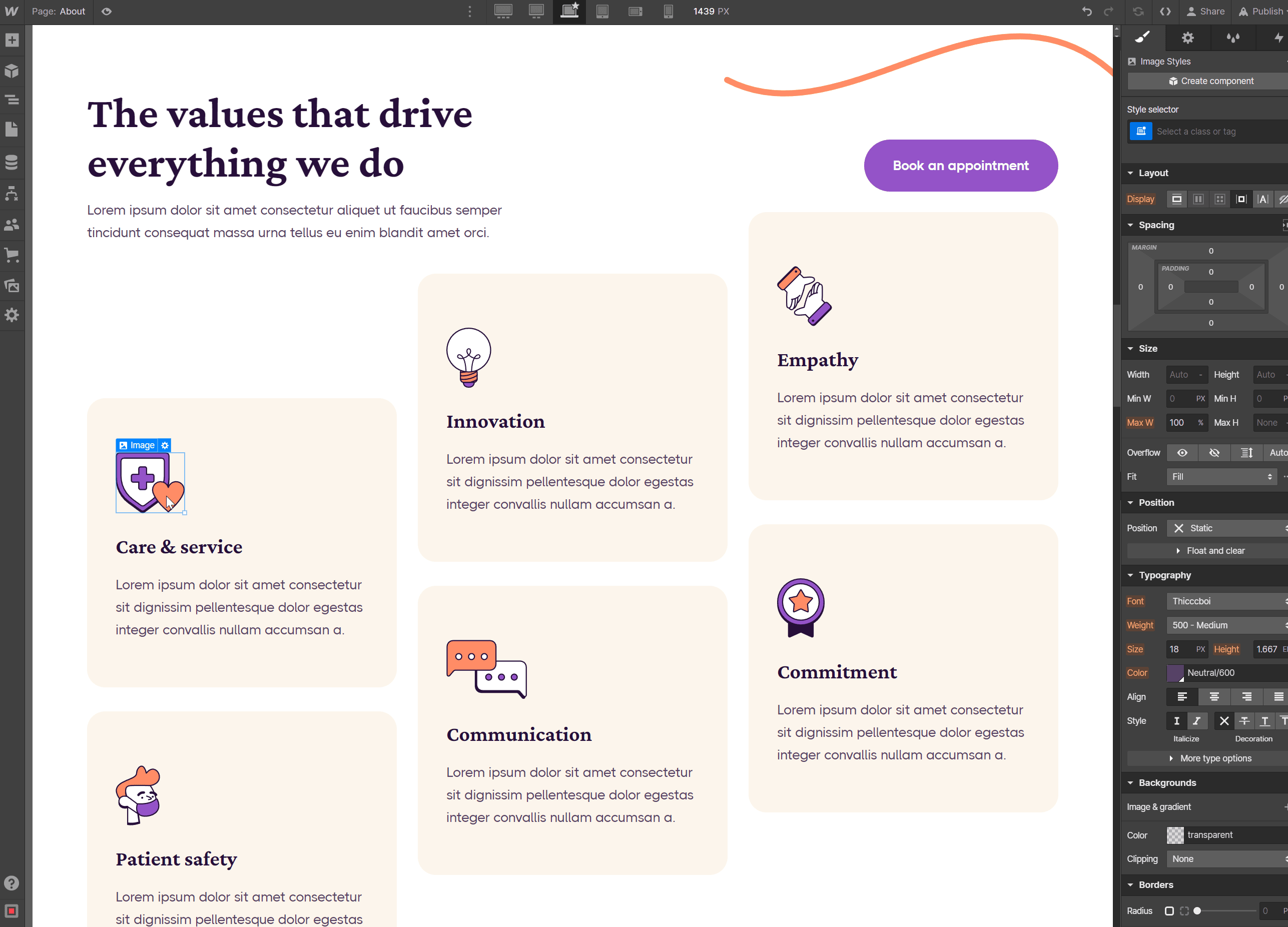Switch to the second desktop breakpoint
The height and width of the screenshot is (927, 1288).
[536, 12]
